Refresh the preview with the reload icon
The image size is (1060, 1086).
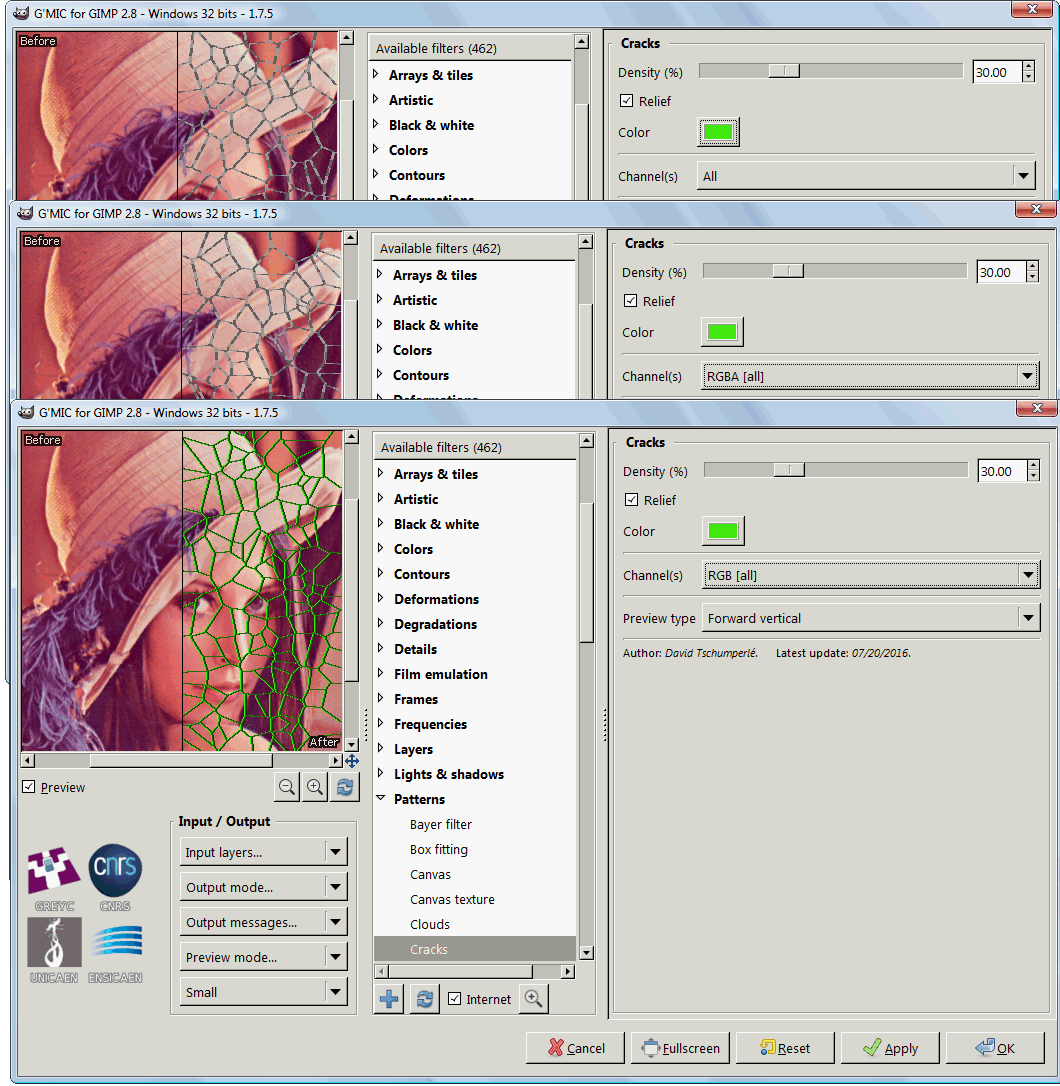pos(345,787)
